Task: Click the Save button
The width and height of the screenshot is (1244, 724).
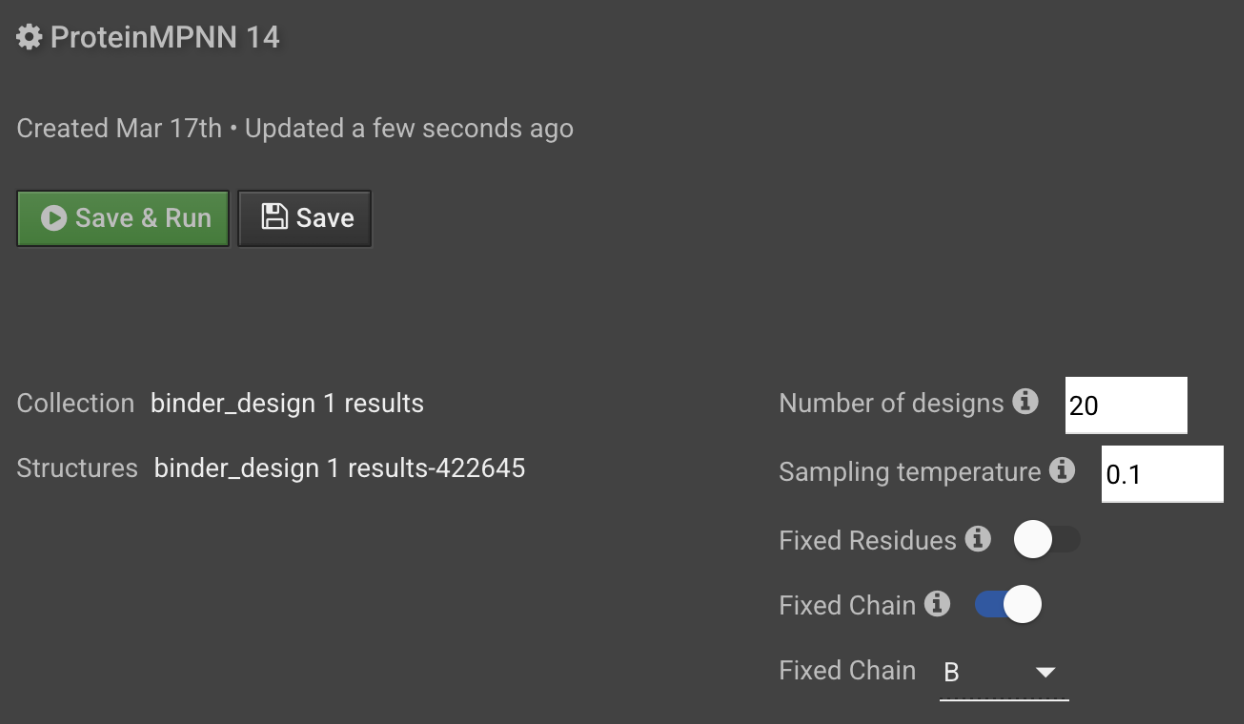Action: click(x=305, y=218)
